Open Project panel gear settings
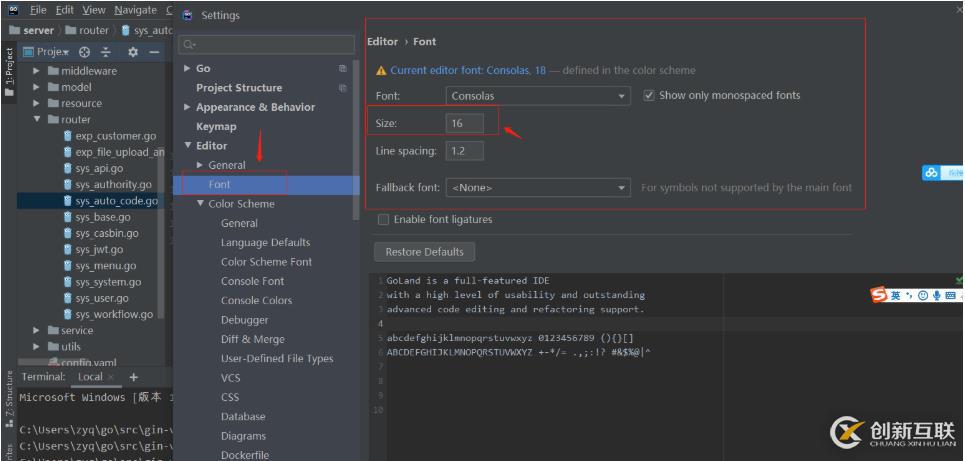This screenshot has width=965, height=461. click(132, 52)
